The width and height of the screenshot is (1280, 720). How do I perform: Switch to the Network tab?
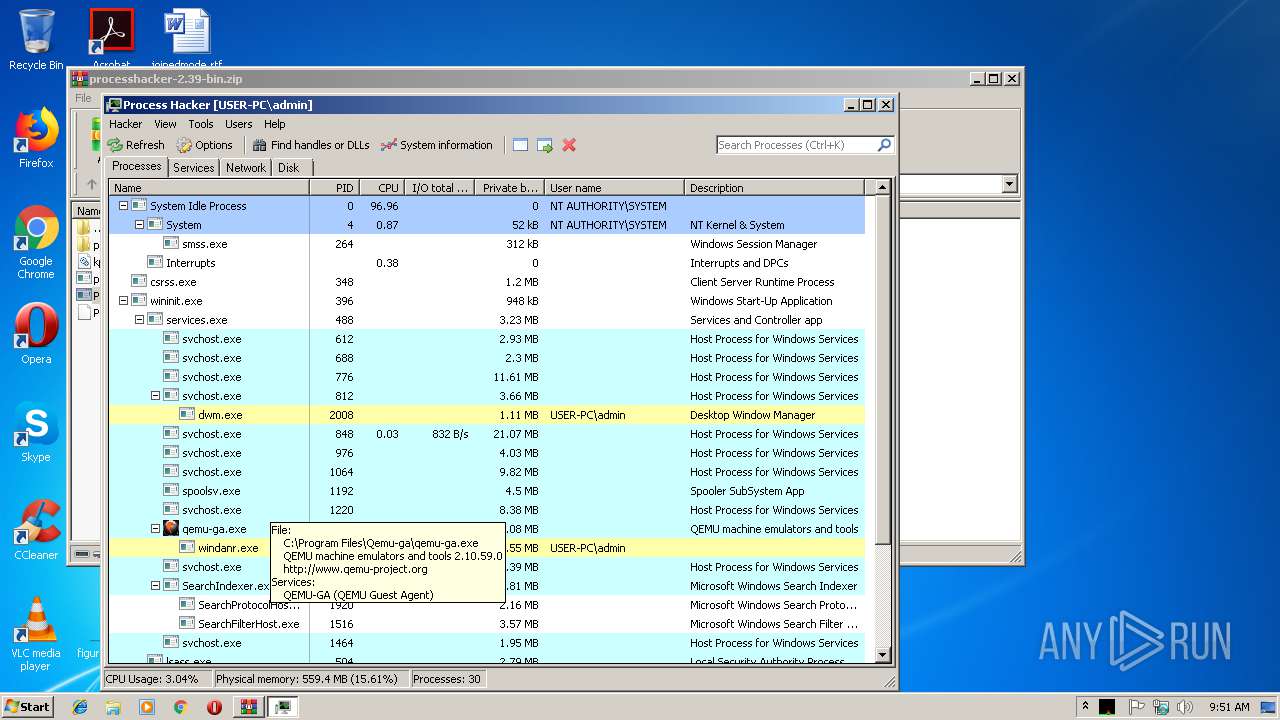point(246,168)
